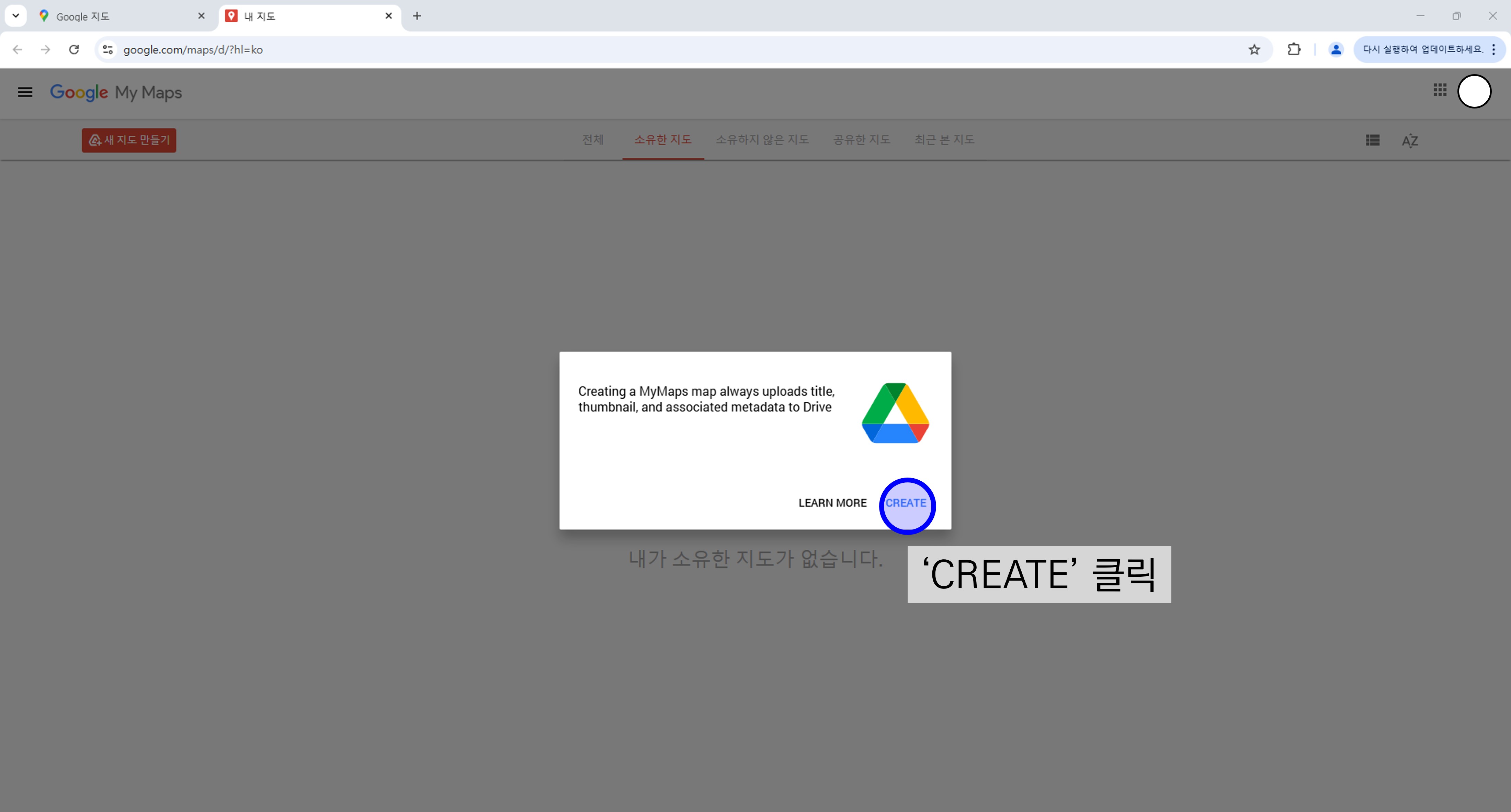Bookmark page with star icon
1511x812 pixels.
click(x=1254, y=50)
